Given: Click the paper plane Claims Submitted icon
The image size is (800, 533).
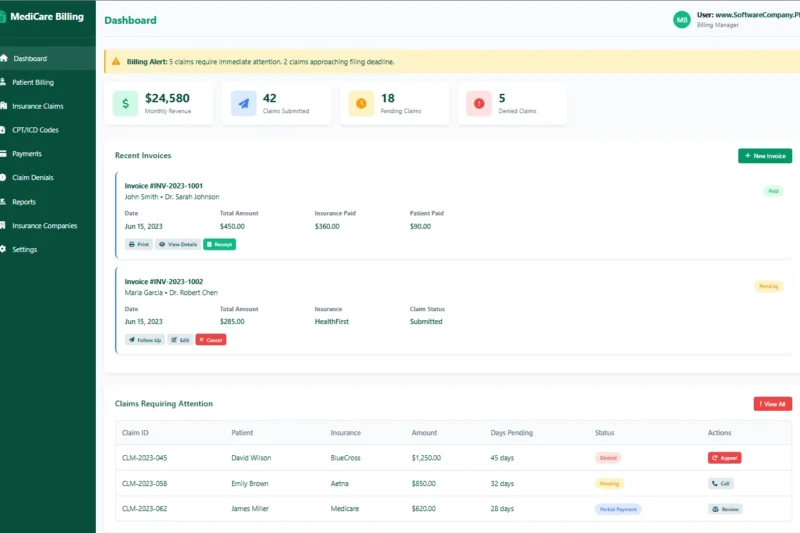Looking at the screenshot, I should point(243,104).
